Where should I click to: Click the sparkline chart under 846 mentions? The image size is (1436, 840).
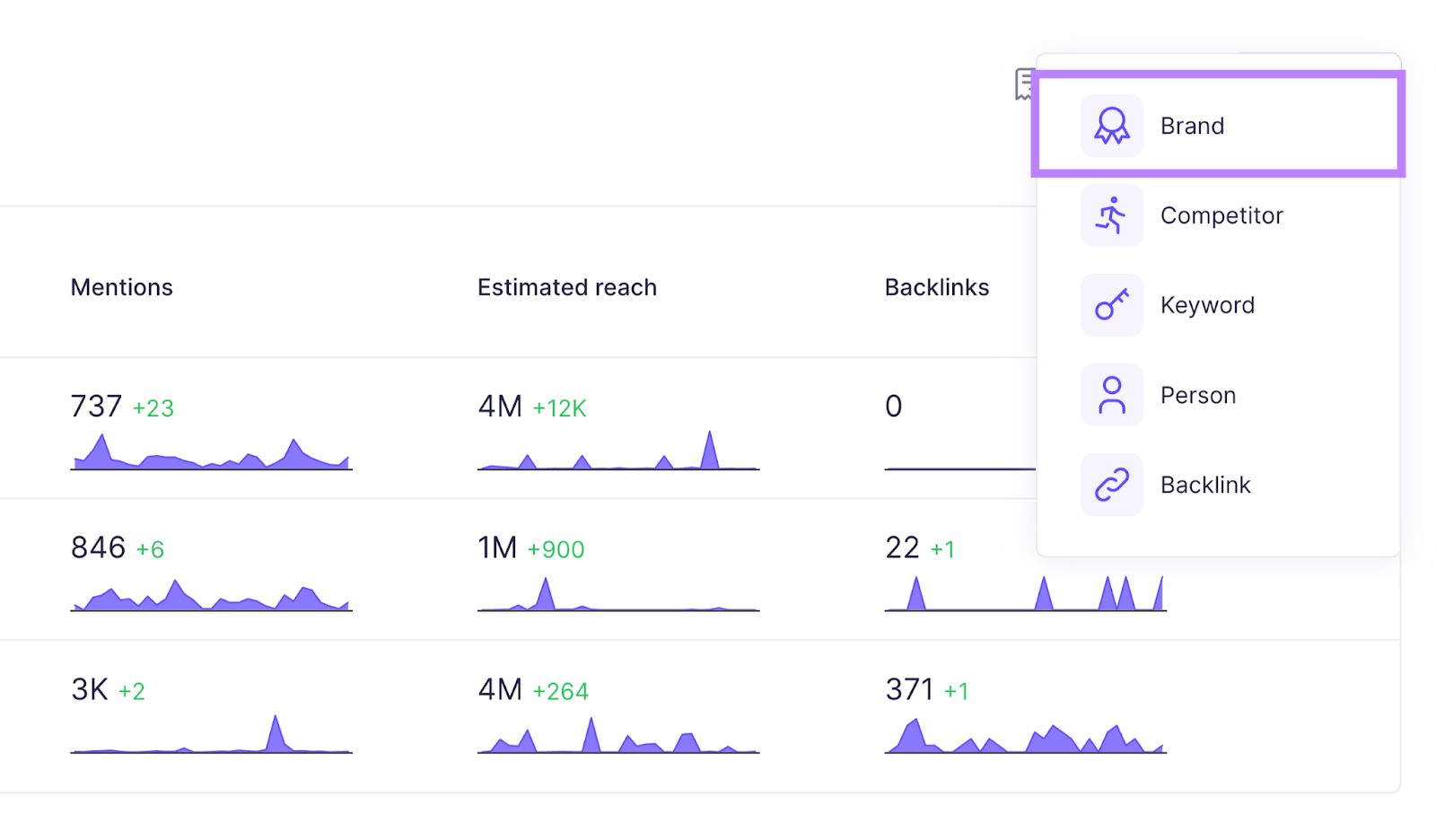[x=211, y=597]
